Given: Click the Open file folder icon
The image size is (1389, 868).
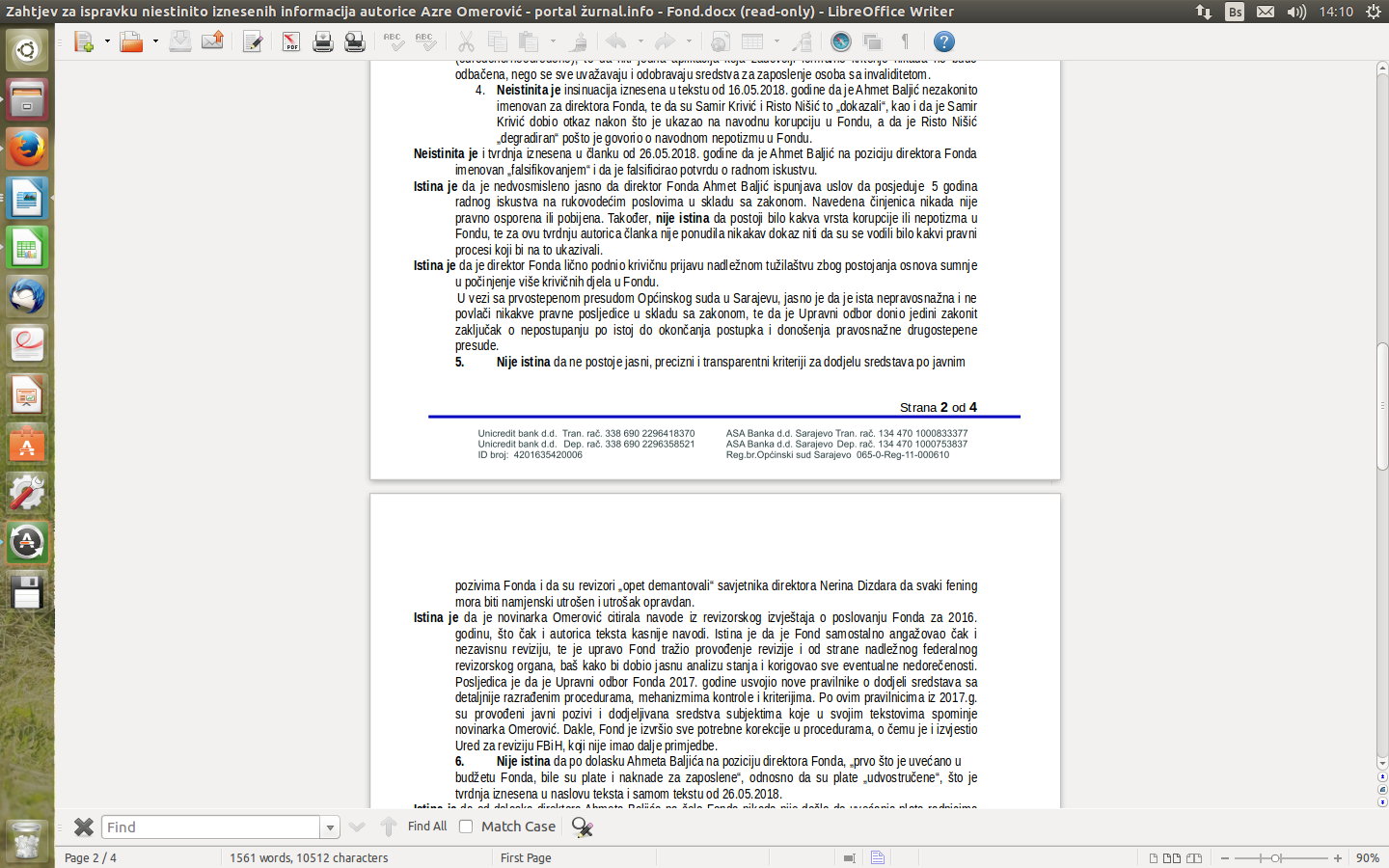Looking at the screenshot, I should [131, 41].
